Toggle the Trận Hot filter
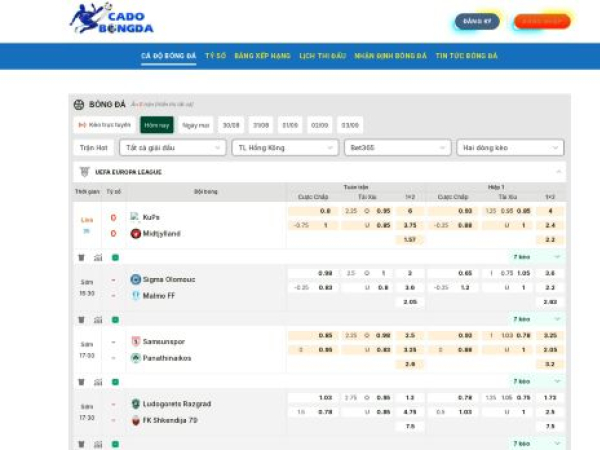 (x=93, y=148)
